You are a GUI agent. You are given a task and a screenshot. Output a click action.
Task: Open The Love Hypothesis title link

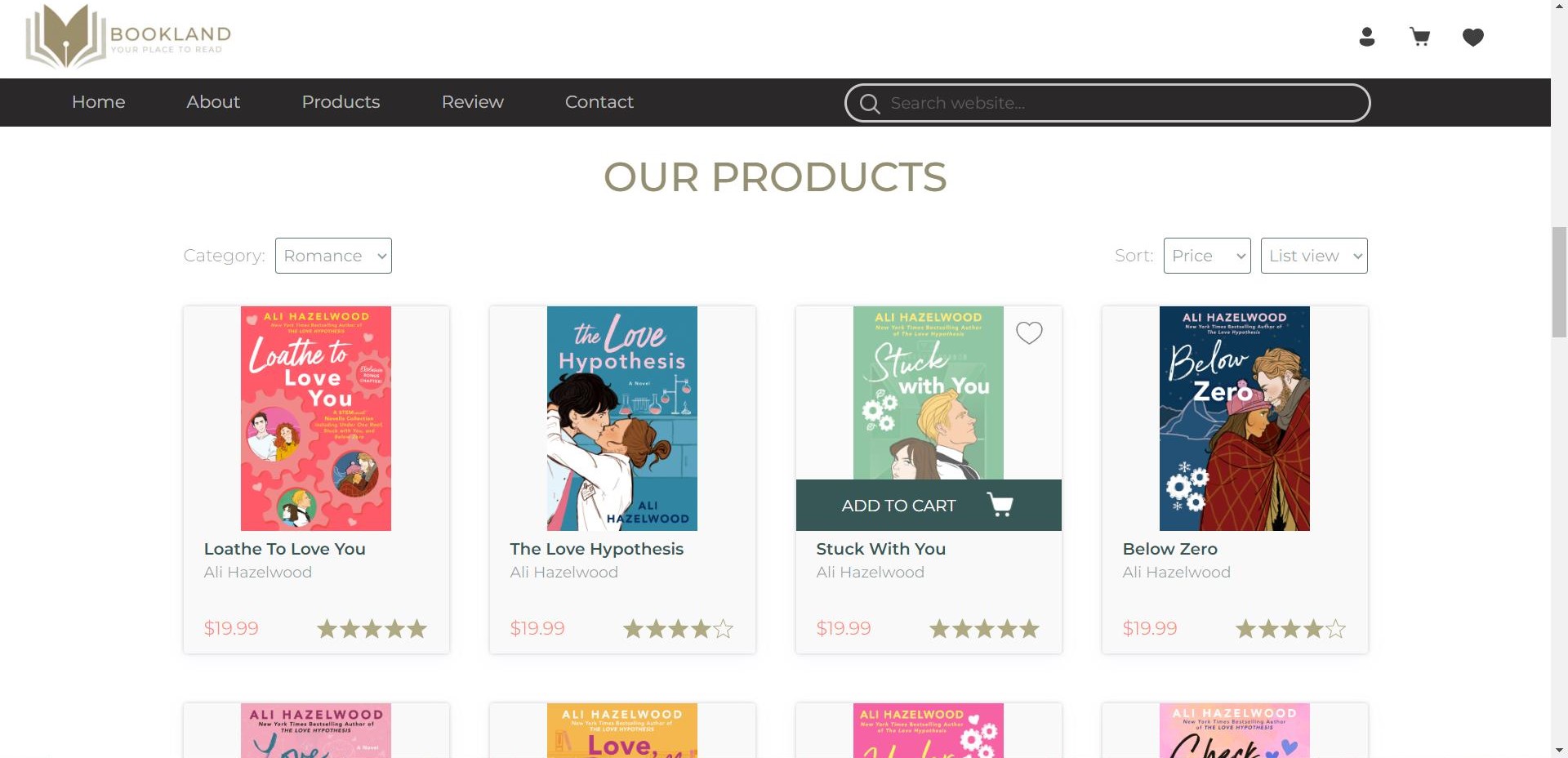[597, 549]
